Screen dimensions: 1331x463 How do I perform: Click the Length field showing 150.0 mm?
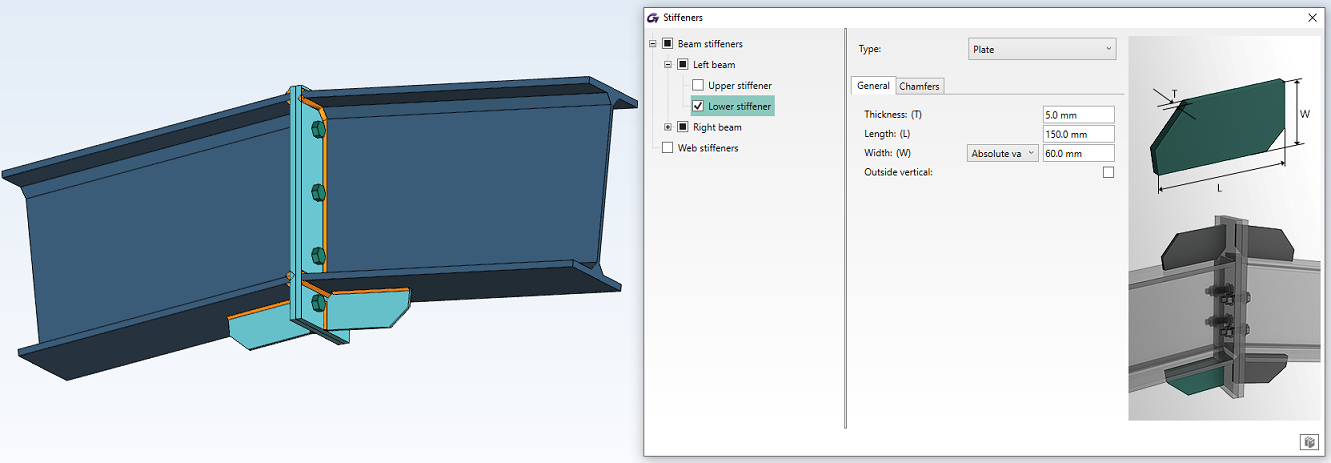1078,134
